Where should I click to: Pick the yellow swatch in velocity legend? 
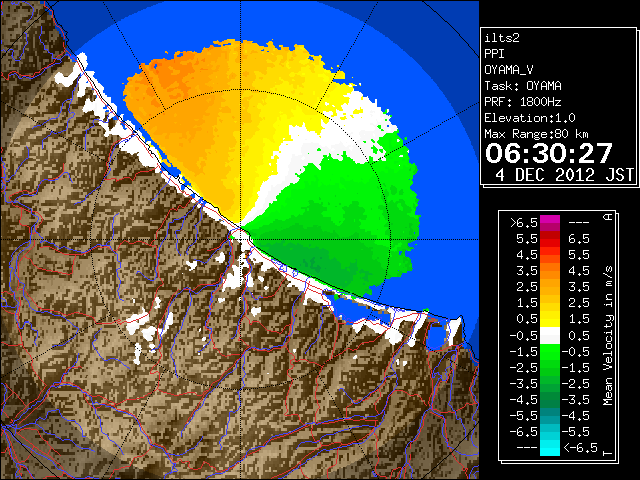[x=550, y=319]
